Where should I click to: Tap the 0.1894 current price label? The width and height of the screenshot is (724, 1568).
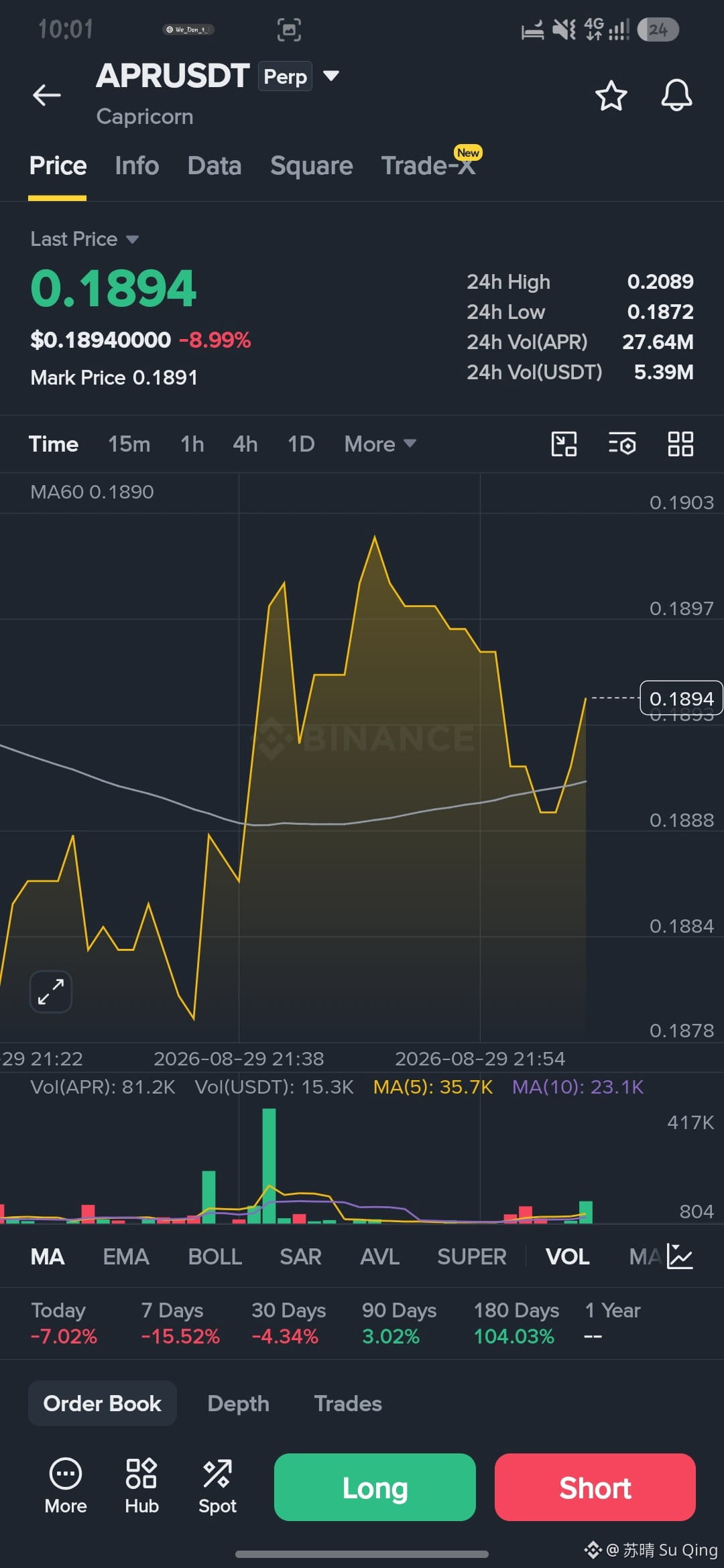pos(681,698)
